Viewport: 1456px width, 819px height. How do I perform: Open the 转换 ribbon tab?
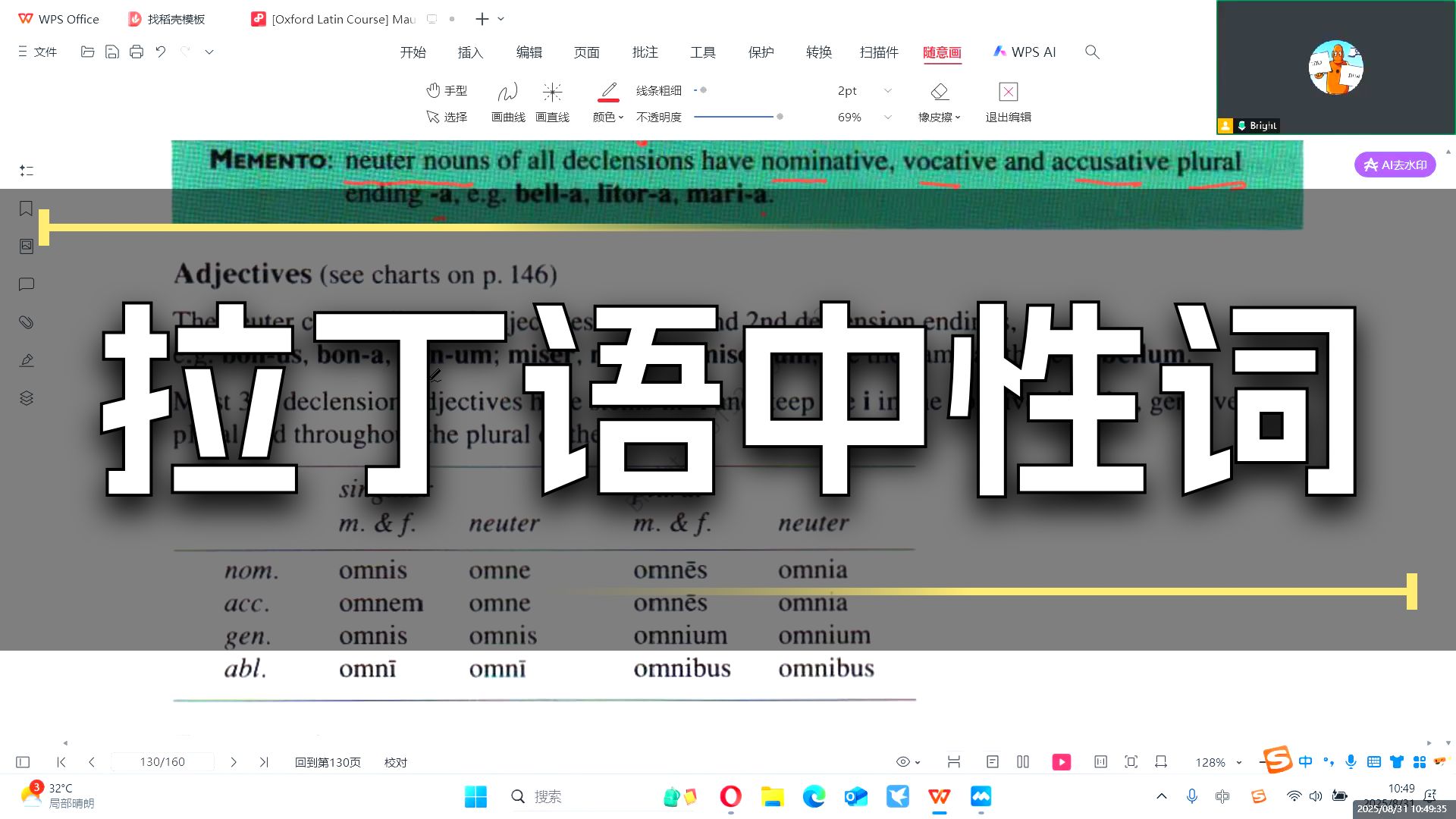coord(819,52)
